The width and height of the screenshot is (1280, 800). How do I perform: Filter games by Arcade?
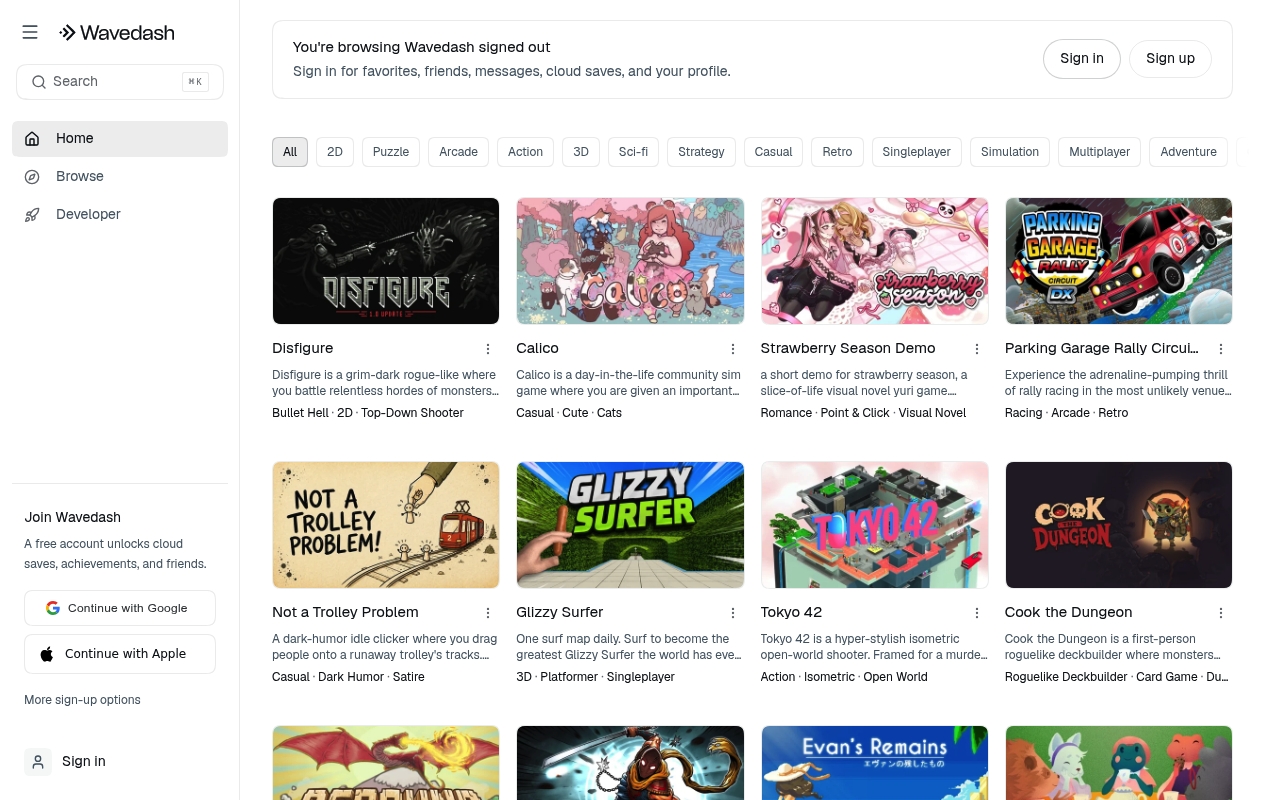click(x=459, y=152)
